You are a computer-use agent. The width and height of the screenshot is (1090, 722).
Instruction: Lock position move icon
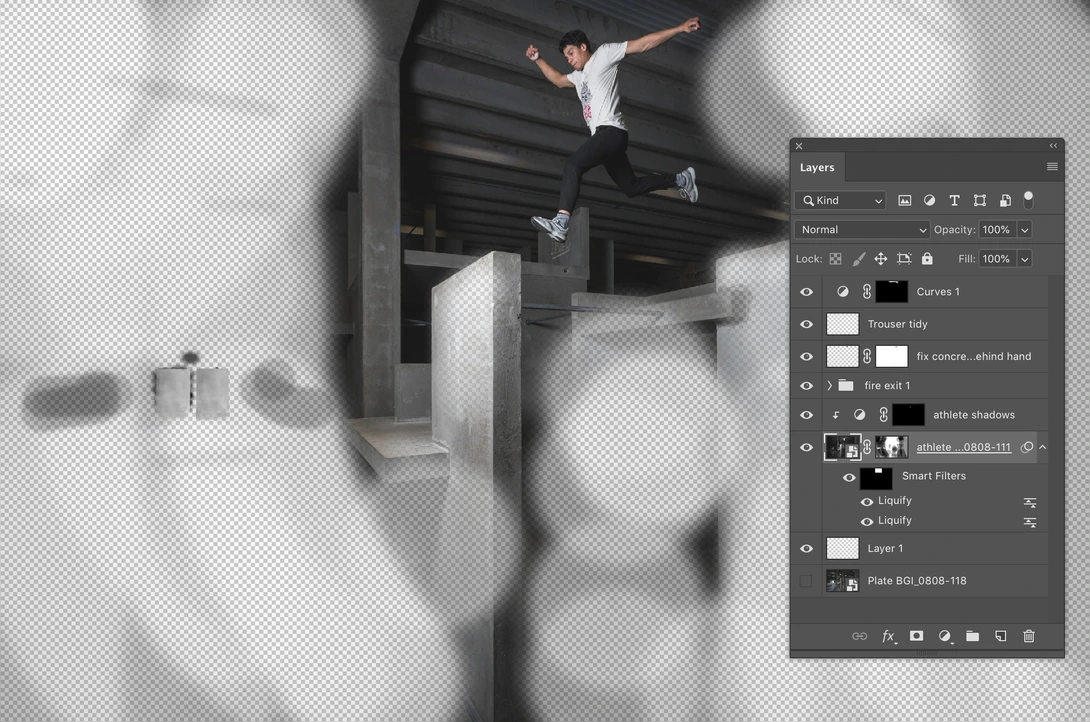[881, 259]
